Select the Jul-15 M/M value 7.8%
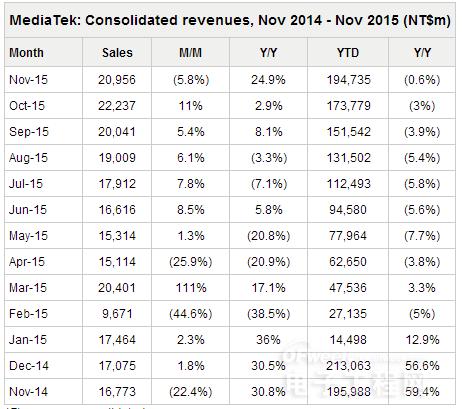463x409 pixels. coord(190,184)
